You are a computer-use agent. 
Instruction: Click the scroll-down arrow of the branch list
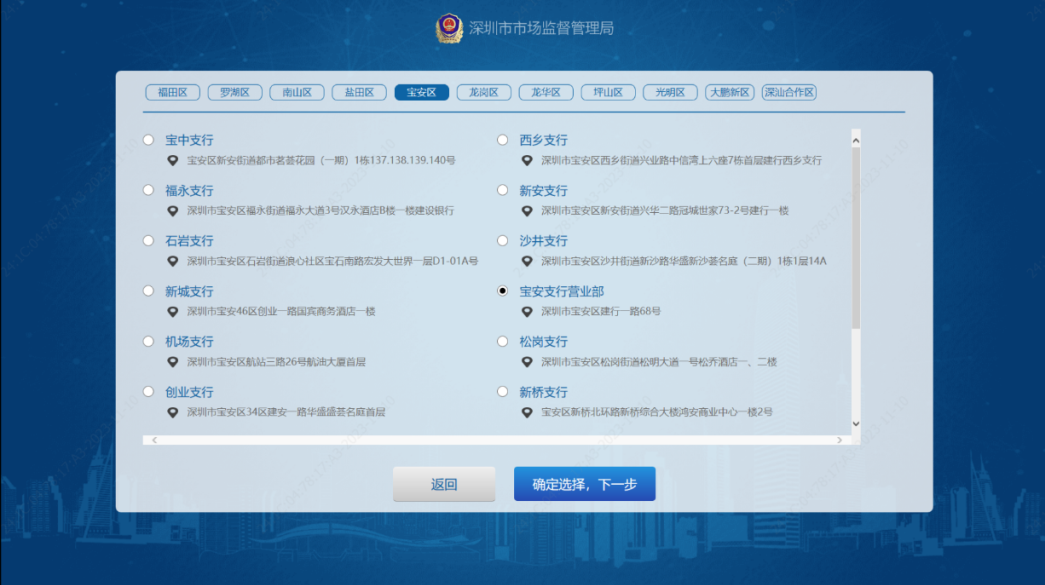(856, 424)
